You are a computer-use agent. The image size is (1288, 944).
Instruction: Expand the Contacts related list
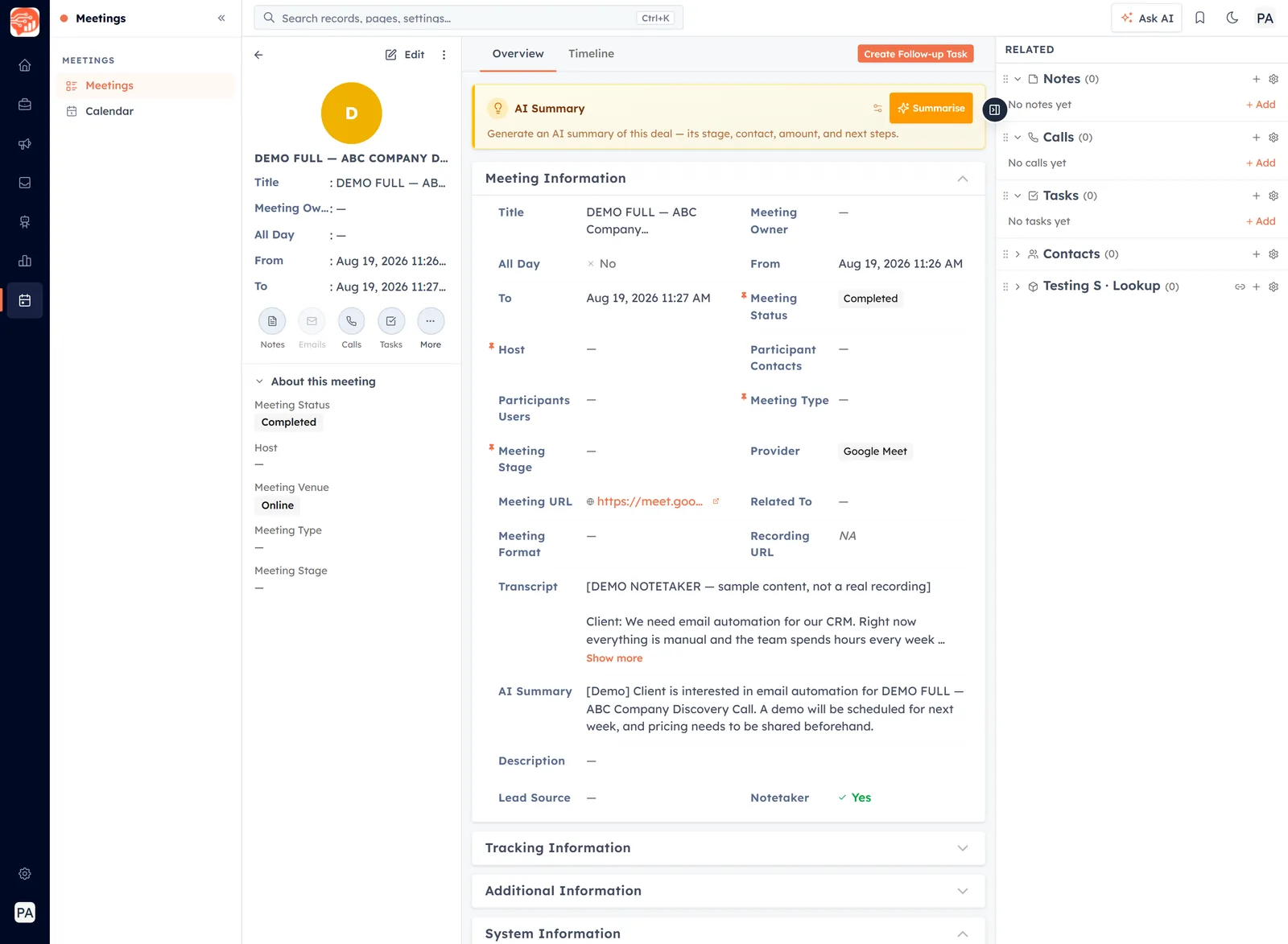tap(1018, 254)
